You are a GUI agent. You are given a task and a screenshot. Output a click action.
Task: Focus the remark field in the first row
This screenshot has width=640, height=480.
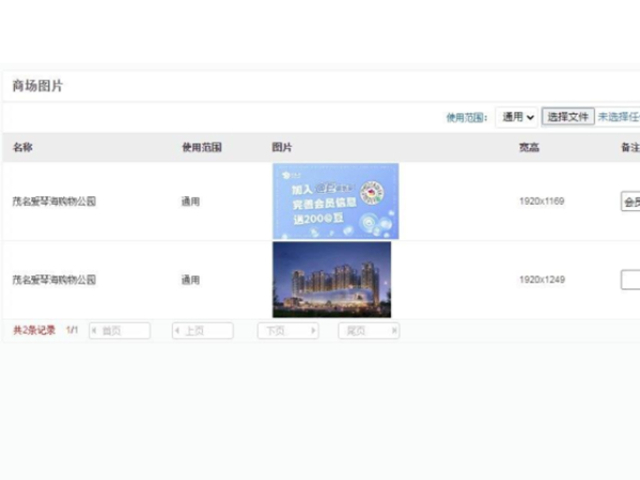630,201
